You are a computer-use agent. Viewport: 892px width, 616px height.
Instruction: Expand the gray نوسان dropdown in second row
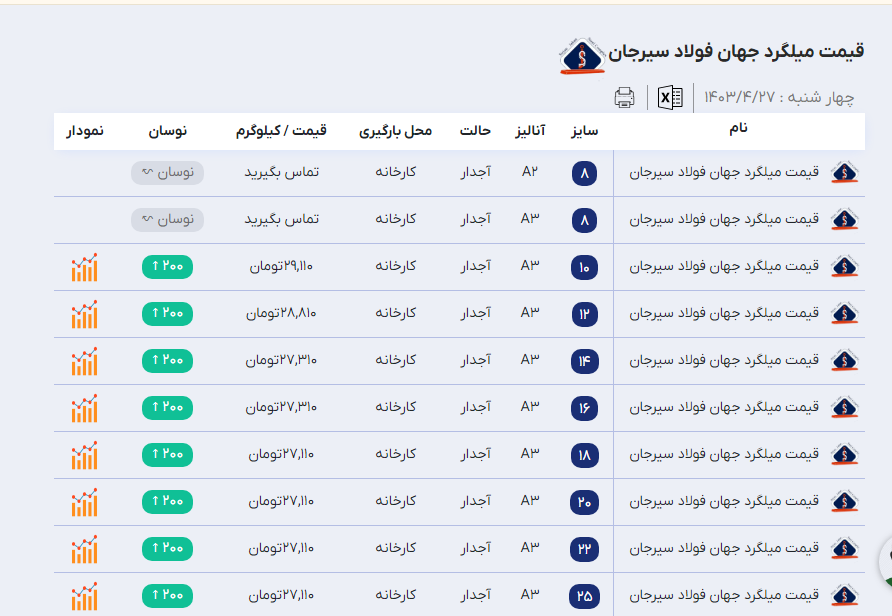tap(167, 219)
